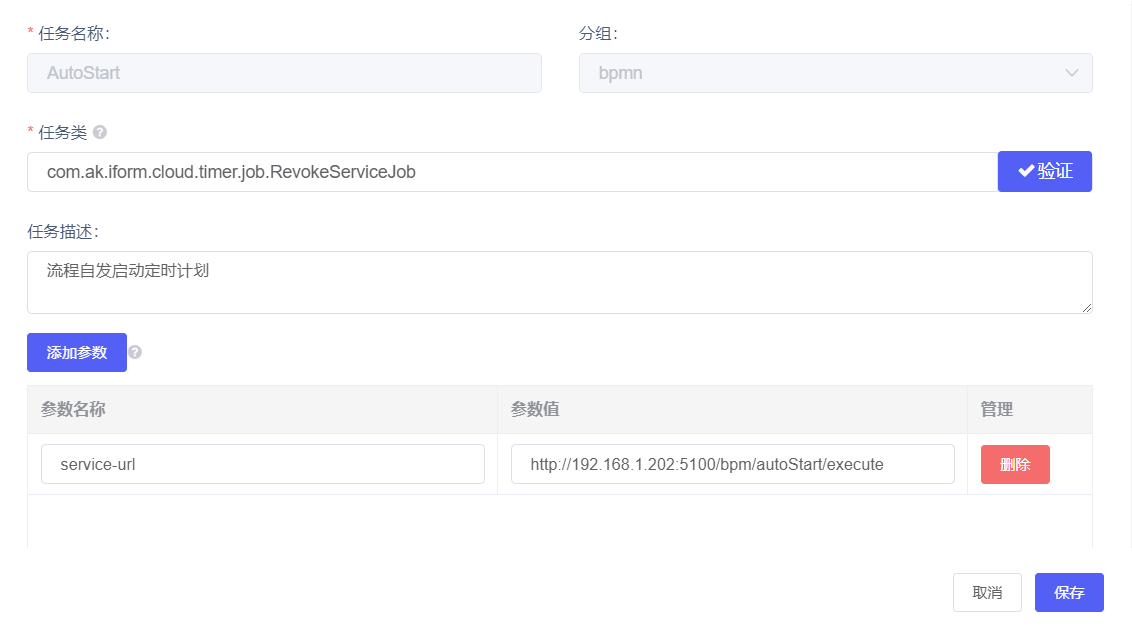Viewport: 1132px width, 630px height.
Task: Click the 添加参数 button
Action: point(77,352)
